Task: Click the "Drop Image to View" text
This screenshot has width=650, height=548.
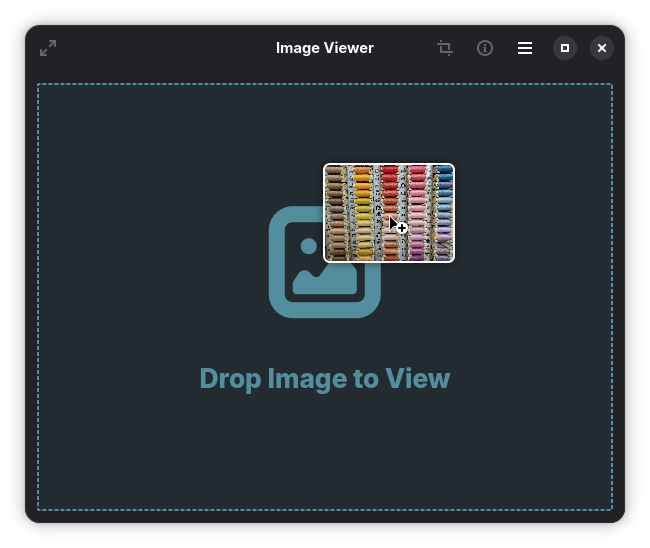Action: 325,379
